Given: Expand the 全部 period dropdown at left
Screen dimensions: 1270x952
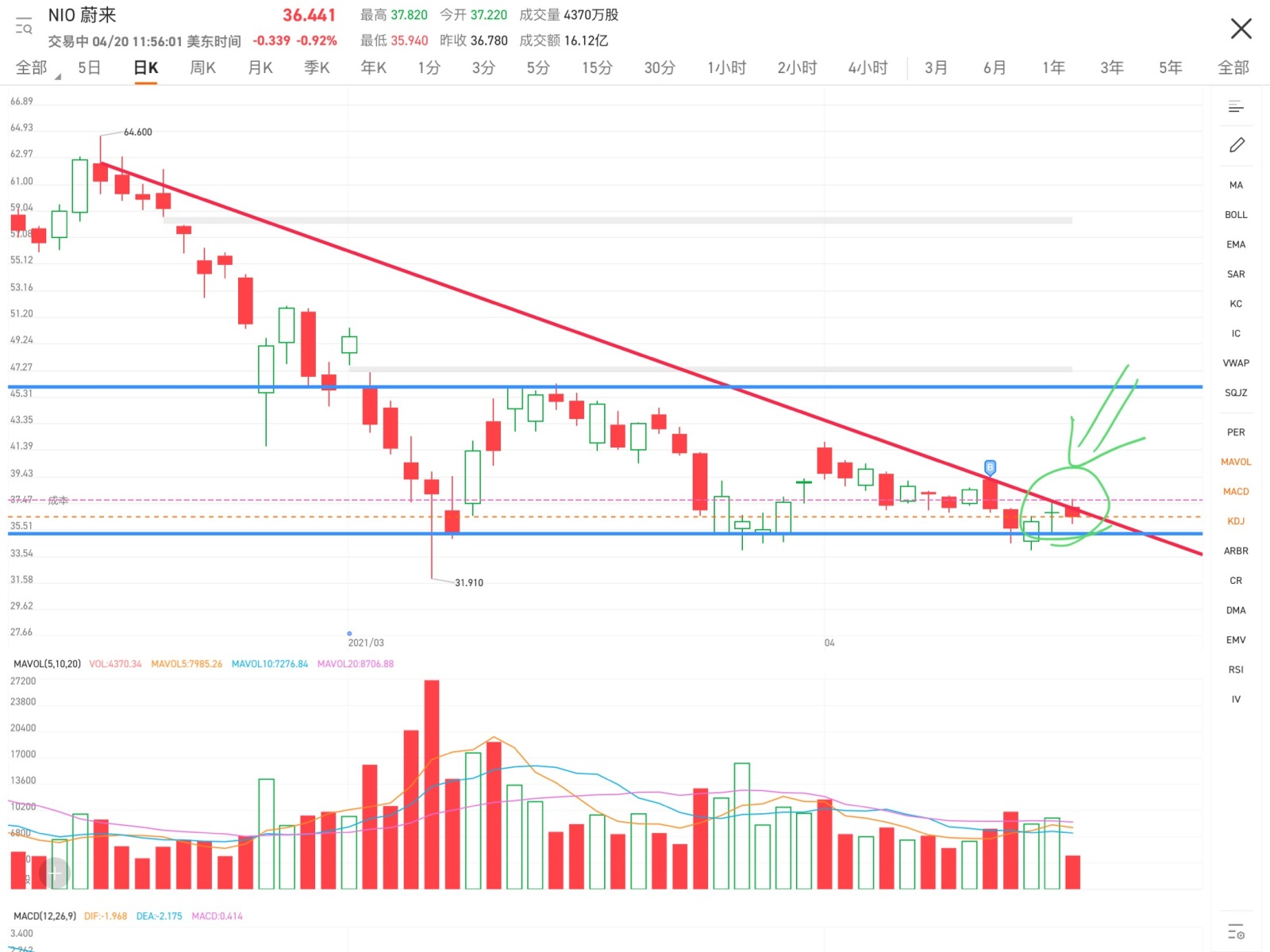Looking at the screenshot, I should pos(37,68).
